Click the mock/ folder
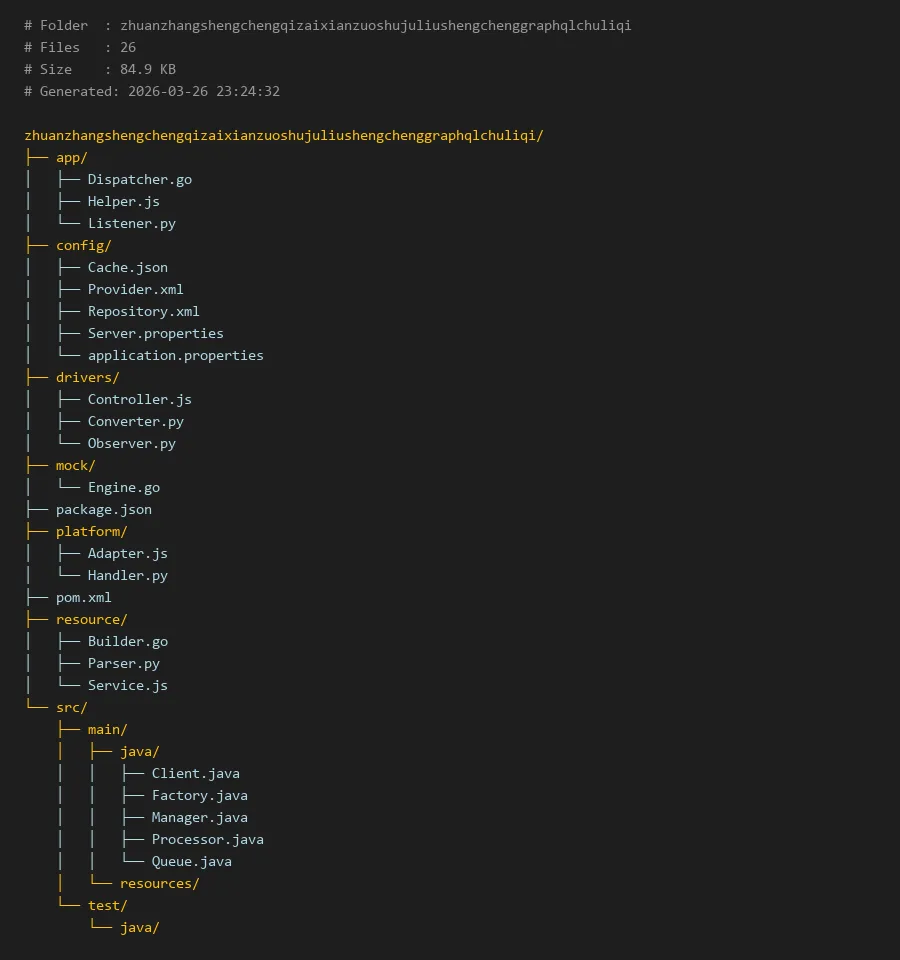The width and height of the screenshot is (900, 960). point(75,466)
